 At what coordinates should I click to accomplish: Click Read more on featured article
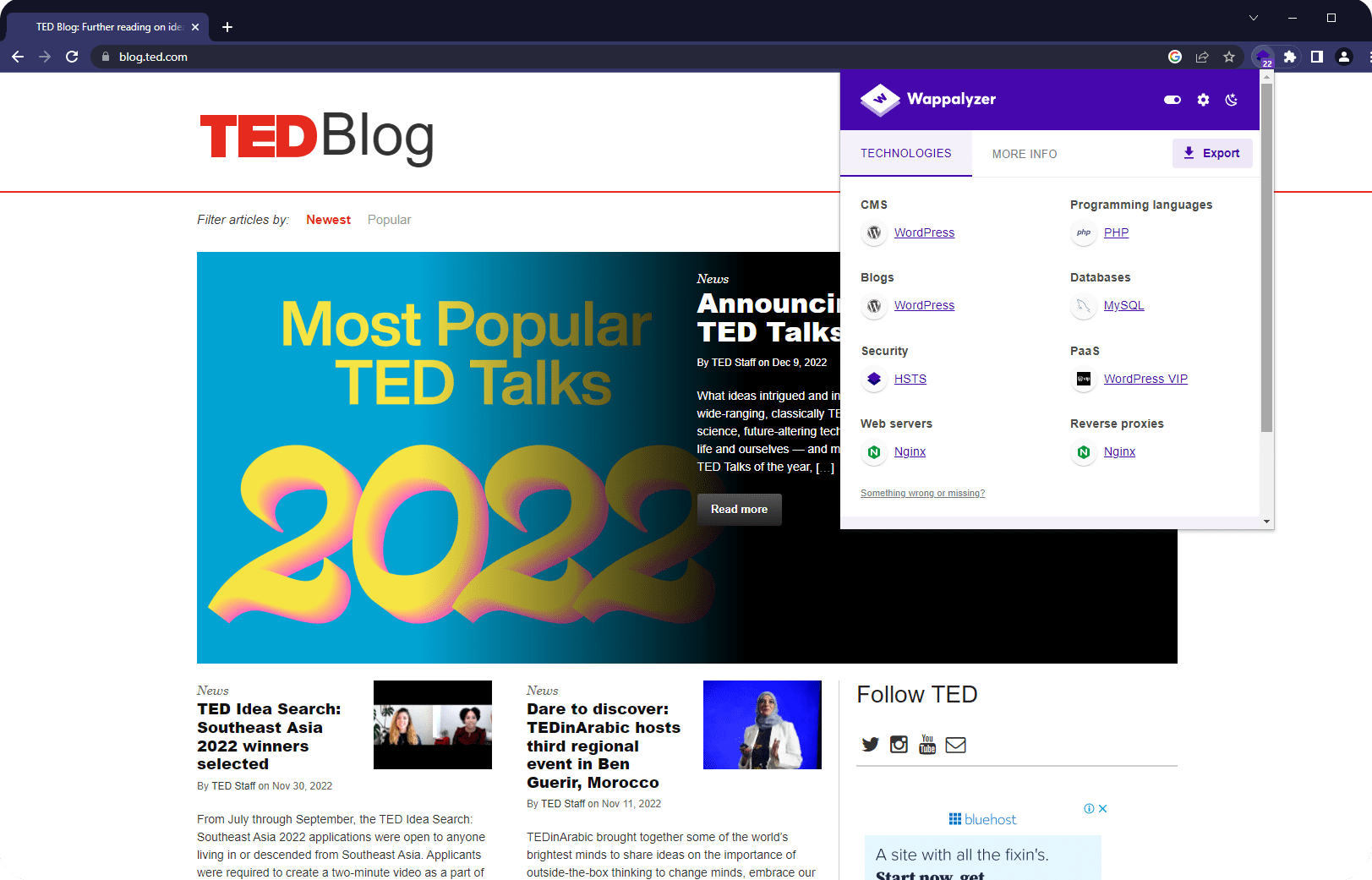point(739,510)
